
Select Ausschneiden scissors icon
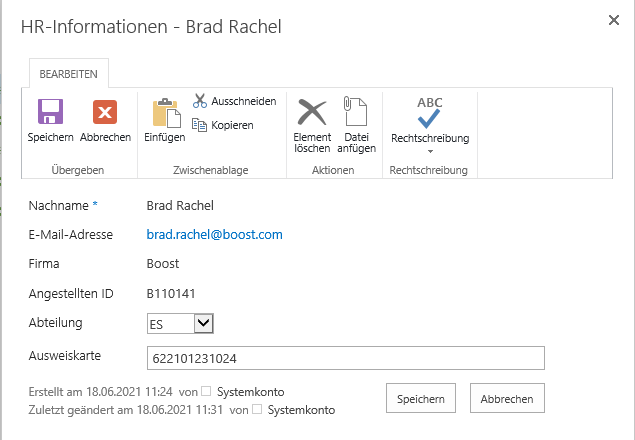click(200, 101)
